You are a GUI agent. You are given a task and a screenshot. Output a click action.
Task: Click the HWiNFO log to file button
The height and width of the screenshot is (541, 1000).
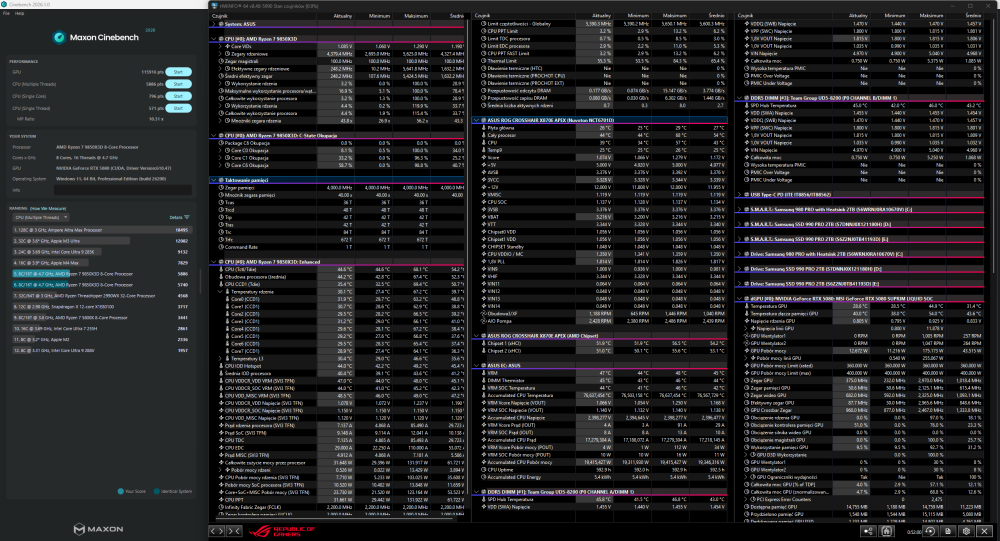point(948,531)
